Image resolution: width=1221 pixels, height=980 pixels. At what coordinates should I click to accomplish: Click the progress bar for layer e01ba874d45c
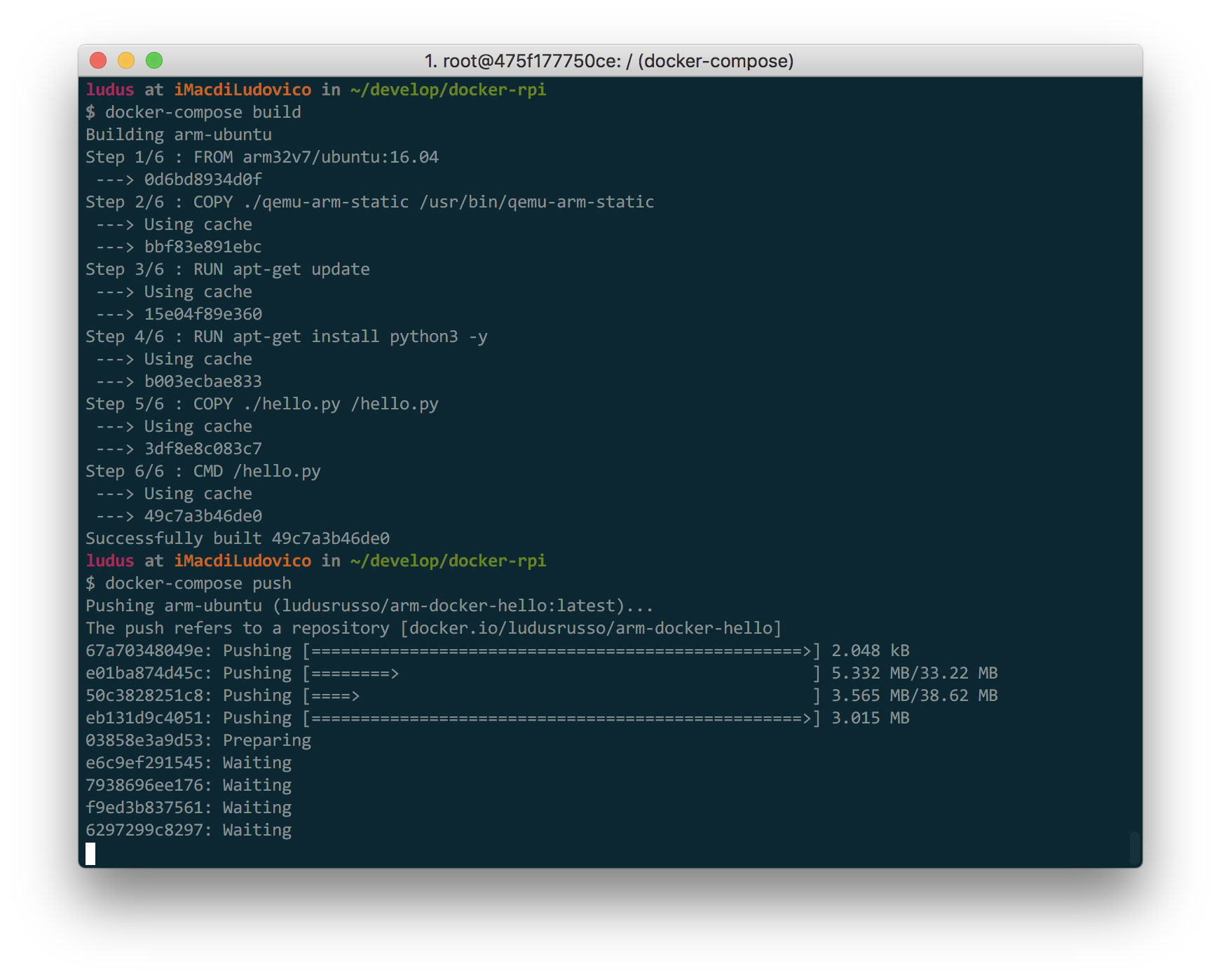561,674
